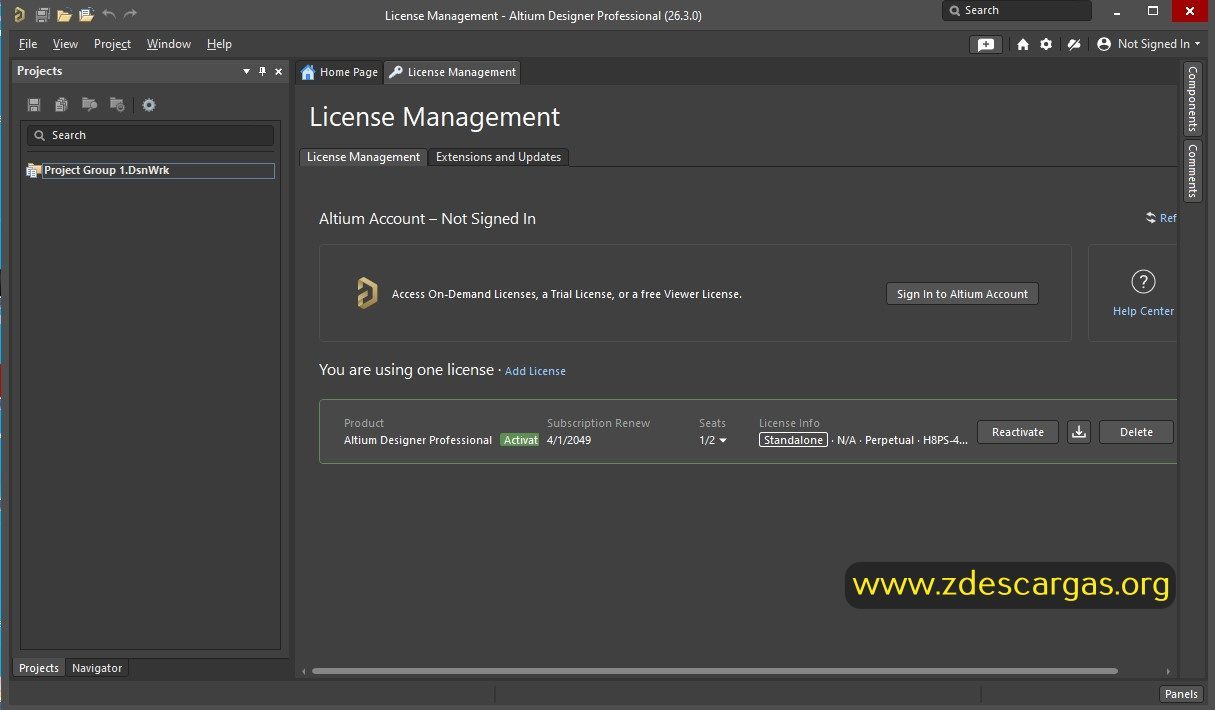Click Sign in to Altium Account button
This screenshot has height=710, width=1215.
click(x=962, y=294)
